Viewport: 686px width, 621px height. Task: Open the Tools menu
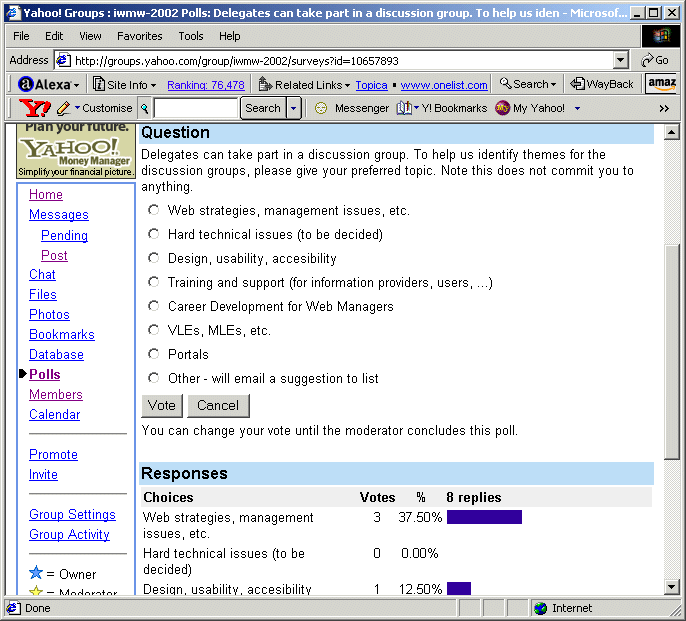tap(191, 36)
